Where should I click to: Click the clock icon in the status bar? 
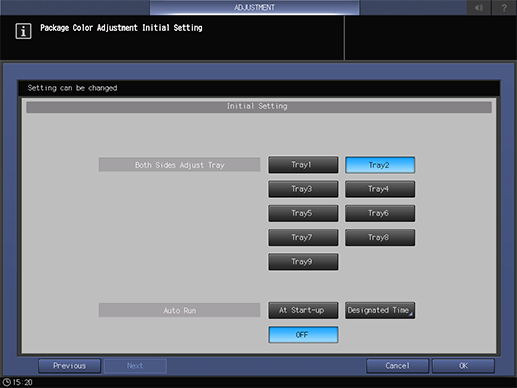[6, 382]
